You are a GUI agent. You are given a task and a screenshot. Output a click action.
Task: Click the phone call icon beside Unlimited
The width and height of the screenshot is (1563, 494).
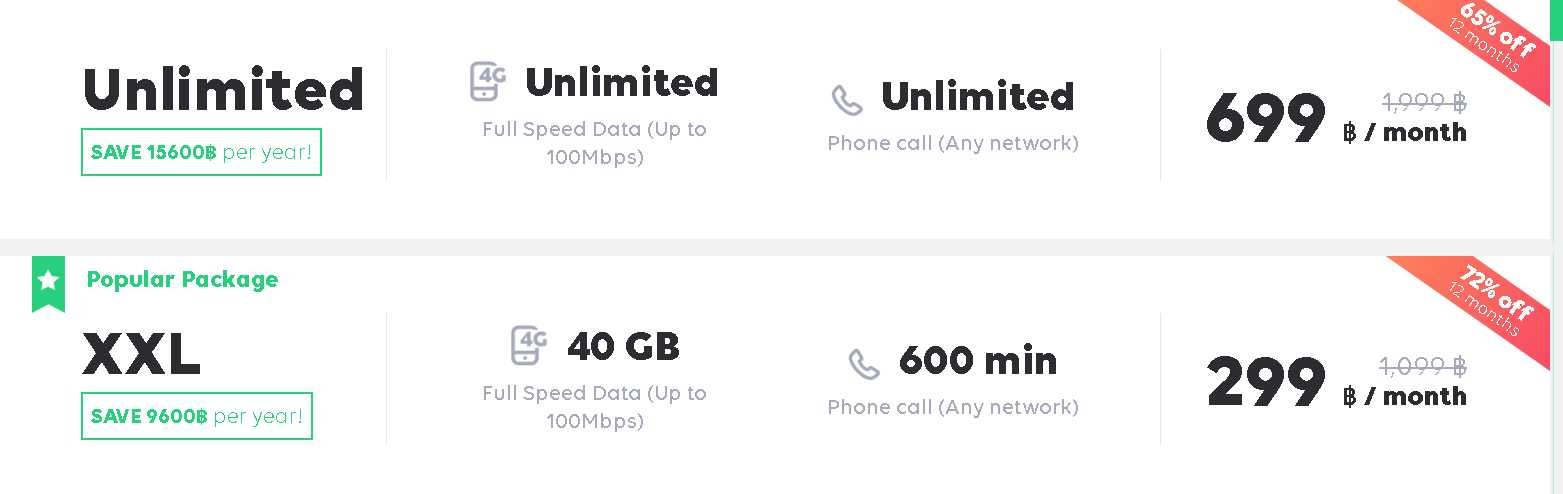coord(847,100)
